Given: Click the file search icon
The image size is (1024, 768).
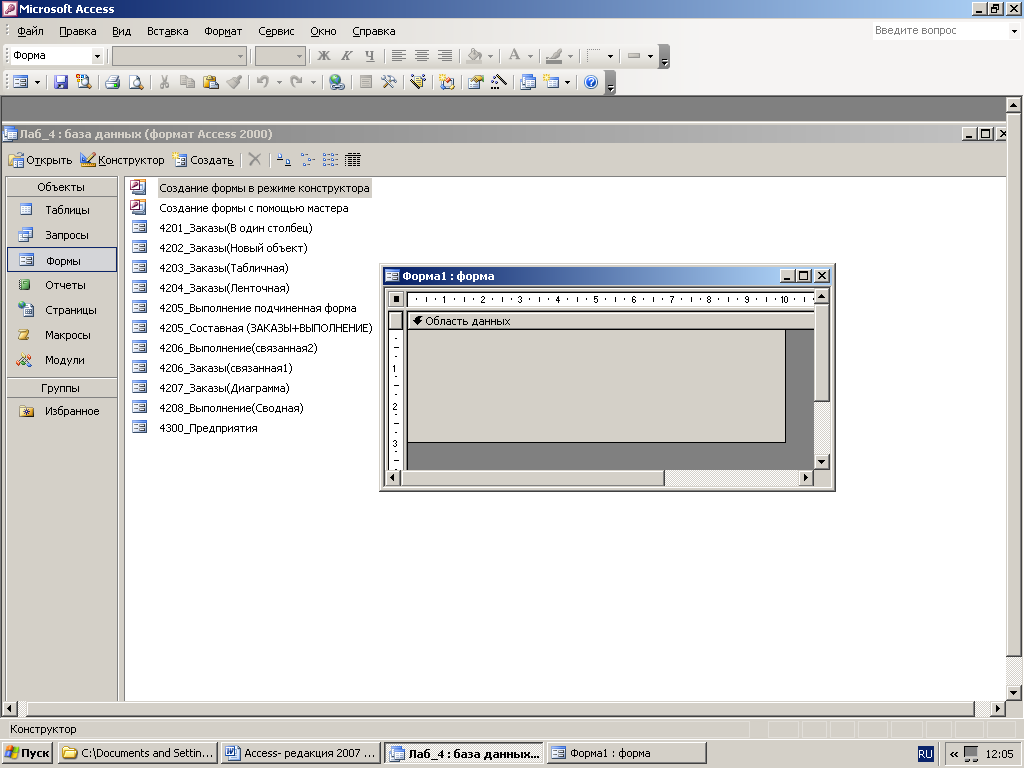Looking at the screenshot, I should pyautogui.click(x=84, y=82).
